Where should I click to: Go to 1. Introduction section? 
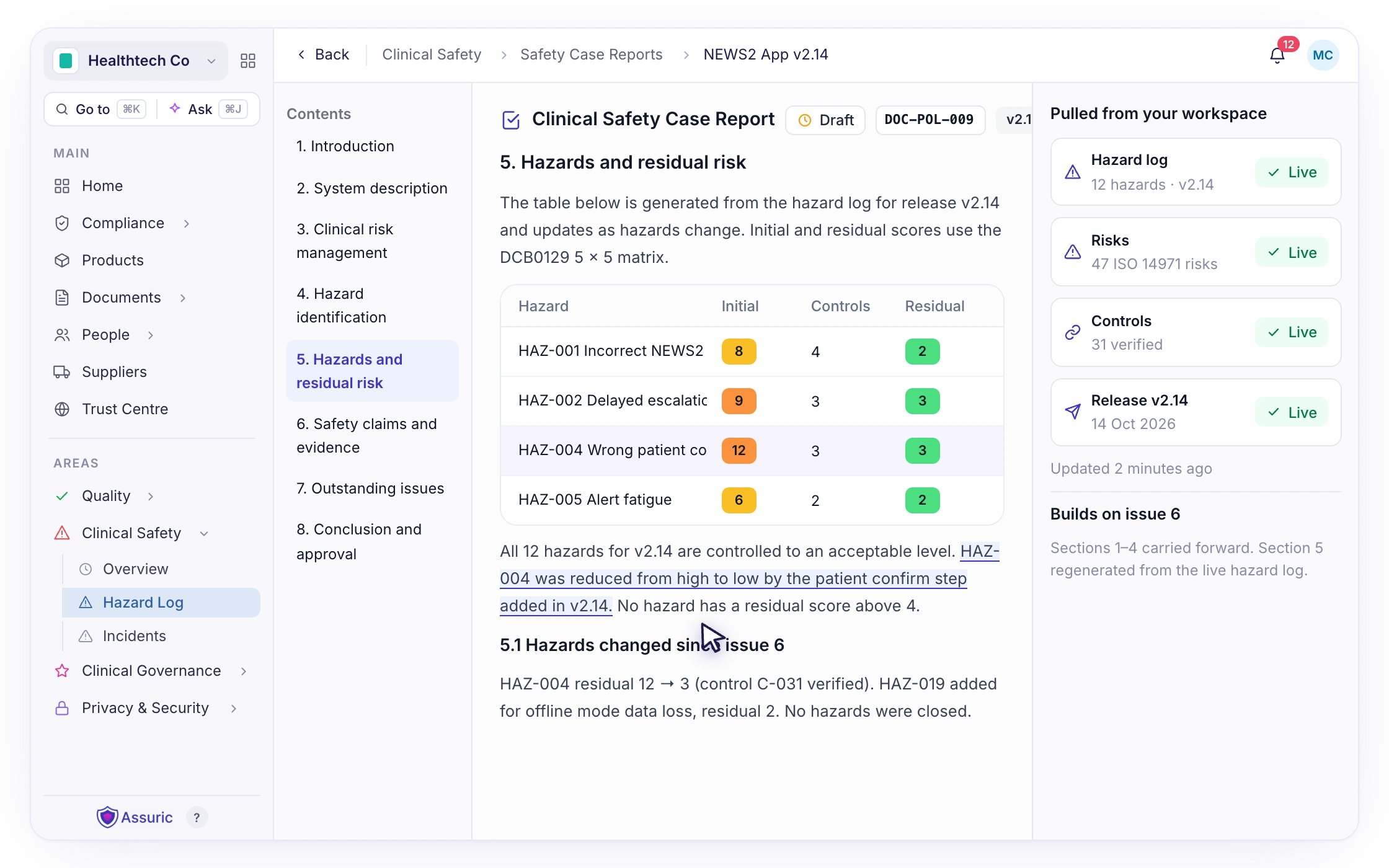(x=345, y=146)
